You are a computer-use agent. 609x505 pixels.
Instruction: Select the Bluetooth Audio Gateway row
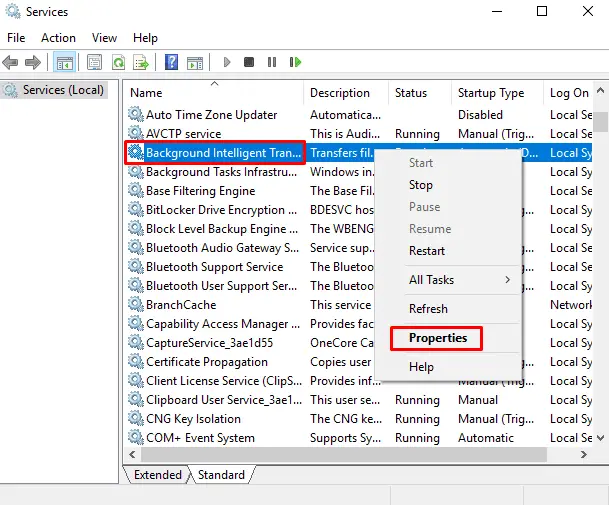pyautogui.click(x=359, y=248)
